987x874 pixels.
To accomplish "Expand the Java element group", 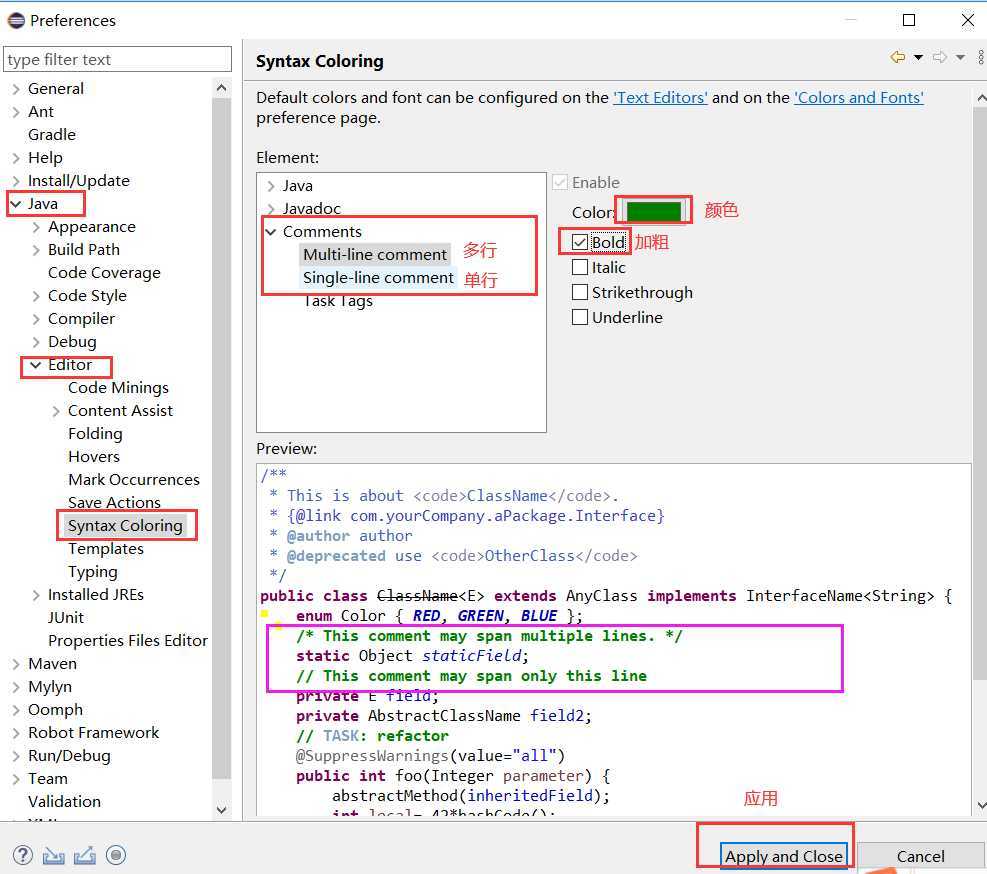I will pos(271,186).
